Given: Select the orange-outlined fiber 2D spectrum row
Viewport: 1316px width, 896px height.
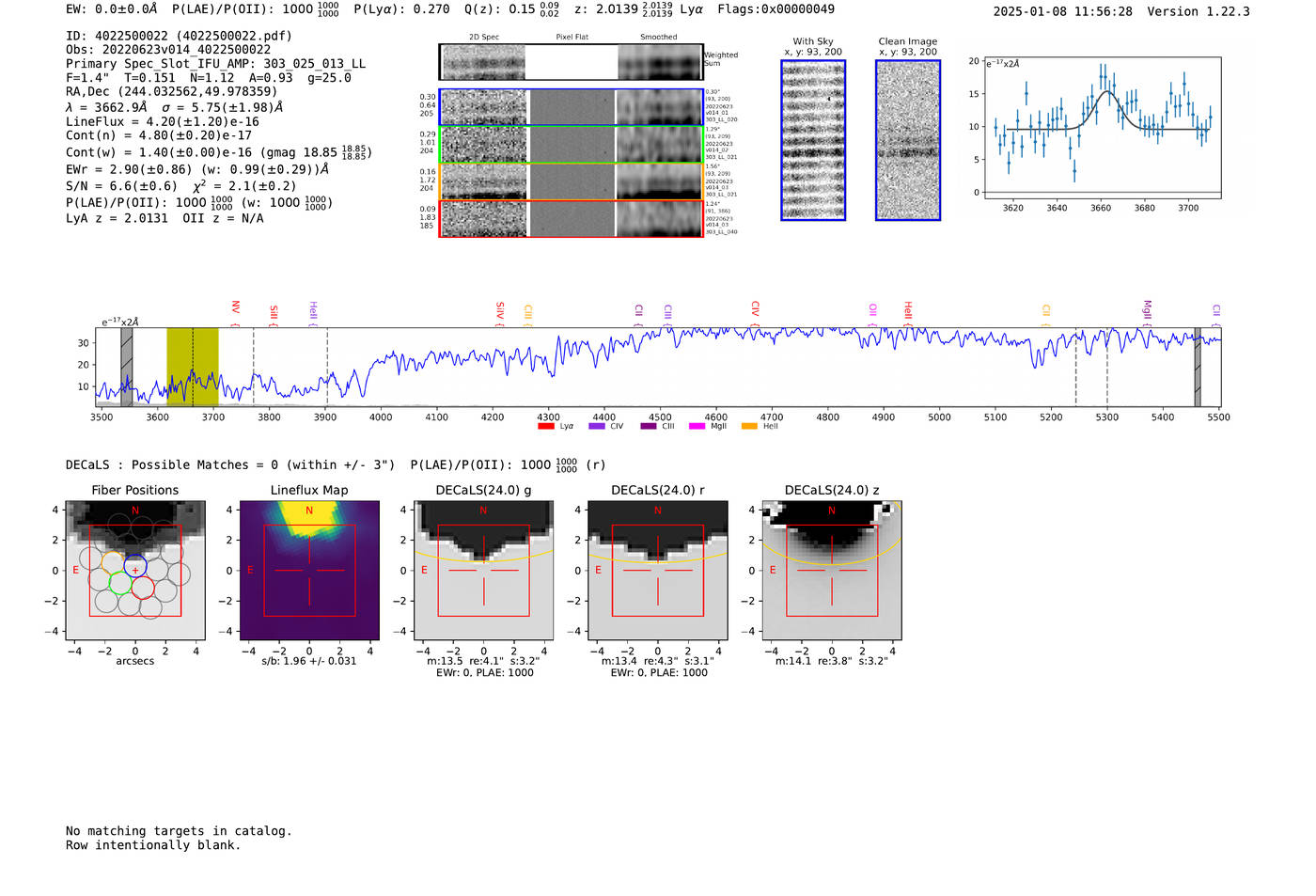Looking at the screenshot, I should [x=571, y=181].
